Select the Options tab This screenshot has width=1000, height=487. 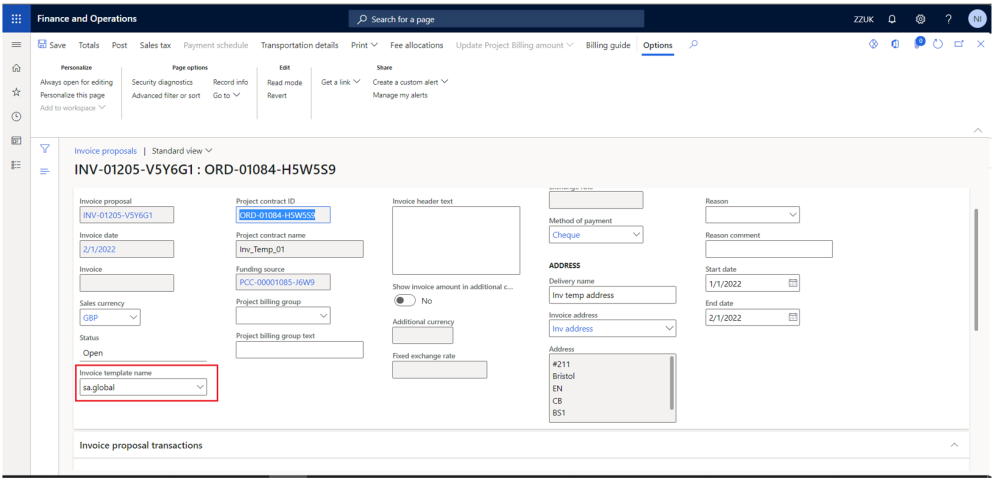[x=658, y=45]
